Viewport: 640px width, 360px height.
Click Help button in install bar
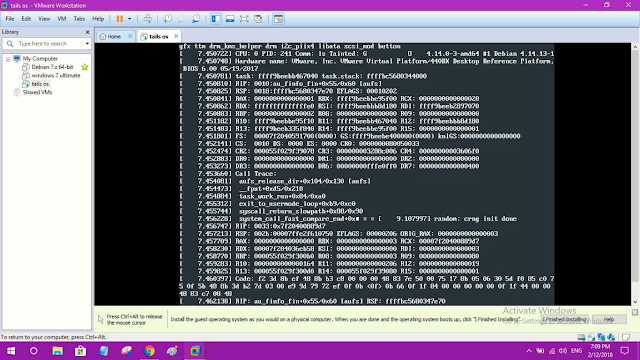(x=609, y=319)
